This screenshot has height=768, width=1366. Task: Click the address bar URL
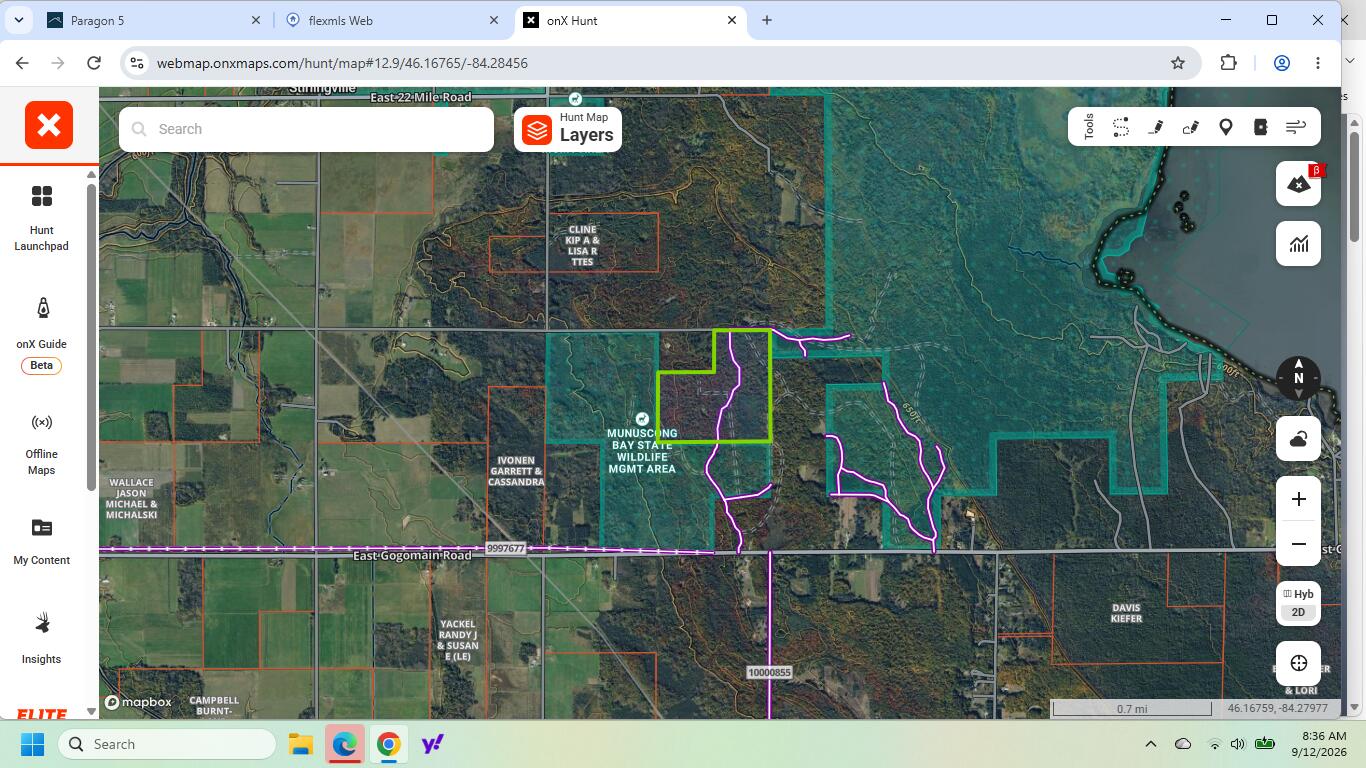coord(342,63)
